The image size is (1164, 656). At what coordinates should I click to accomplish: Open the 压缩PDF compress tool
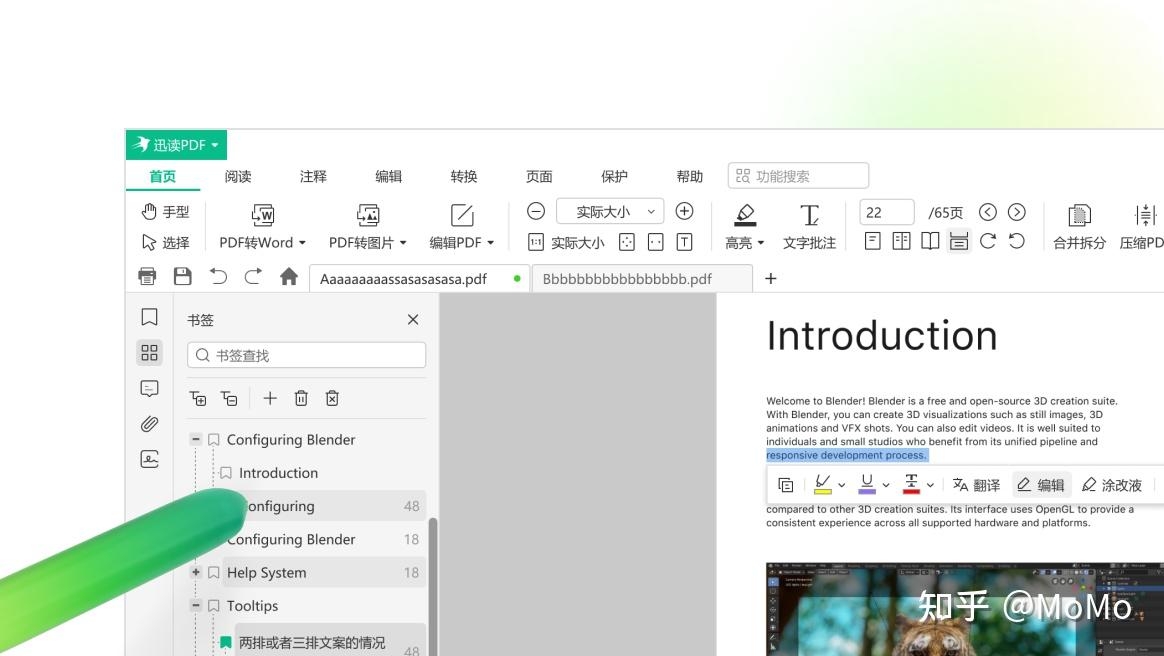coord(1141,226)
